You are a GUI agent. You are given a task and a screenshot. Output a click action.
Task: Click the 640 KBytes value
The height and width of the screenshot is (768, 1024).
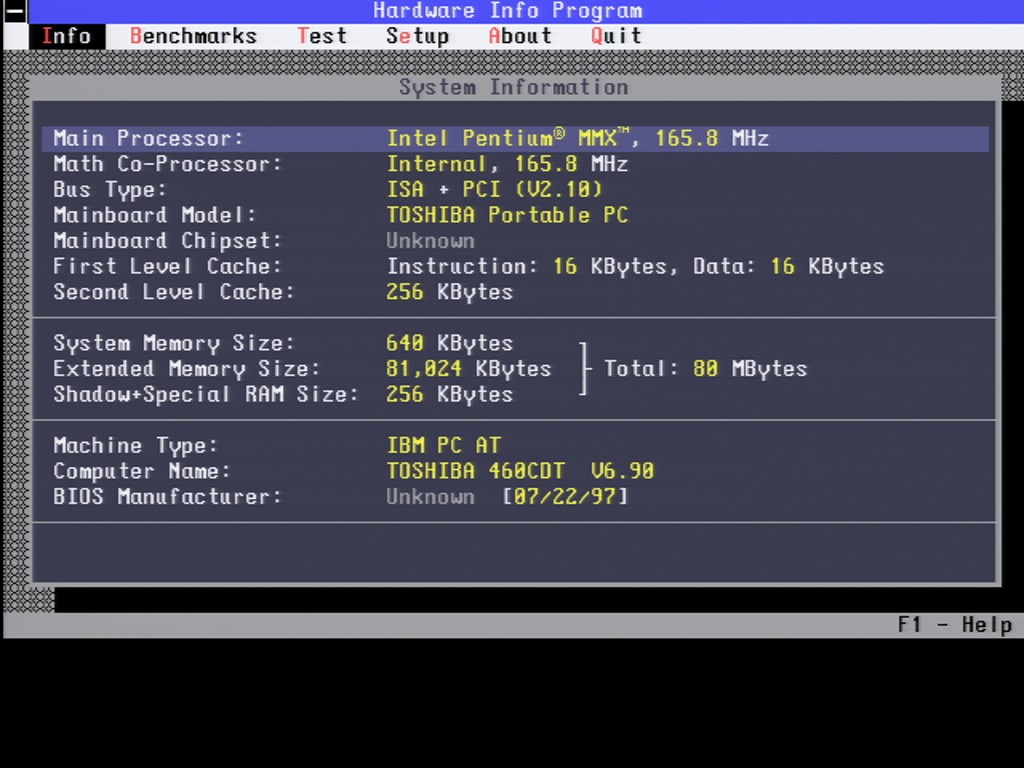(x=449, y=344)
